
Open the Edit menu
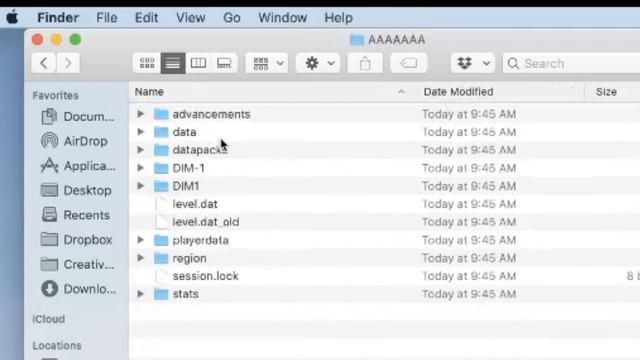pyautogui.click(x=147, y=18)
